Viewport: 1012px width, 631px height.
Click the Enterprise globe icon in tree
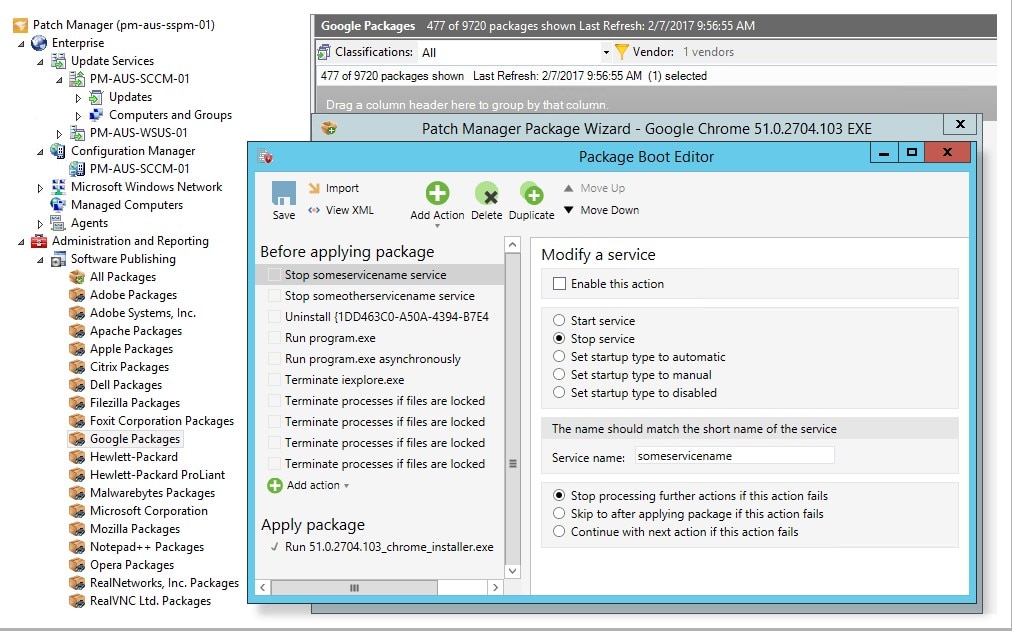point(39,43)
